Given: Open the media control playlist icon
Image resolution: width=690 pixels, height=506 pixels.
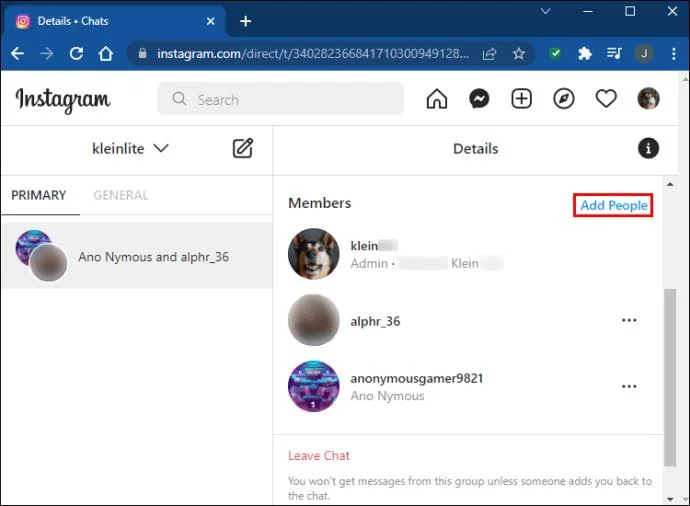Looking at the screenshot, I should [x=614, y=54].
